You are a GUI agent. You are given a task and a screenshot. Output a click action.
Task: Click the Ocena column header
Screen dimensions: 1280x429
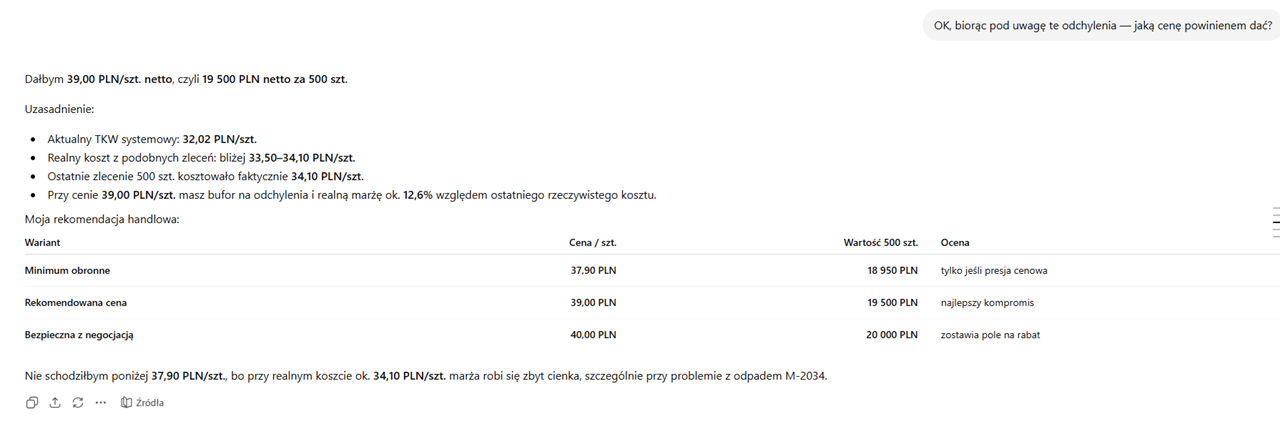click(955, 242)
